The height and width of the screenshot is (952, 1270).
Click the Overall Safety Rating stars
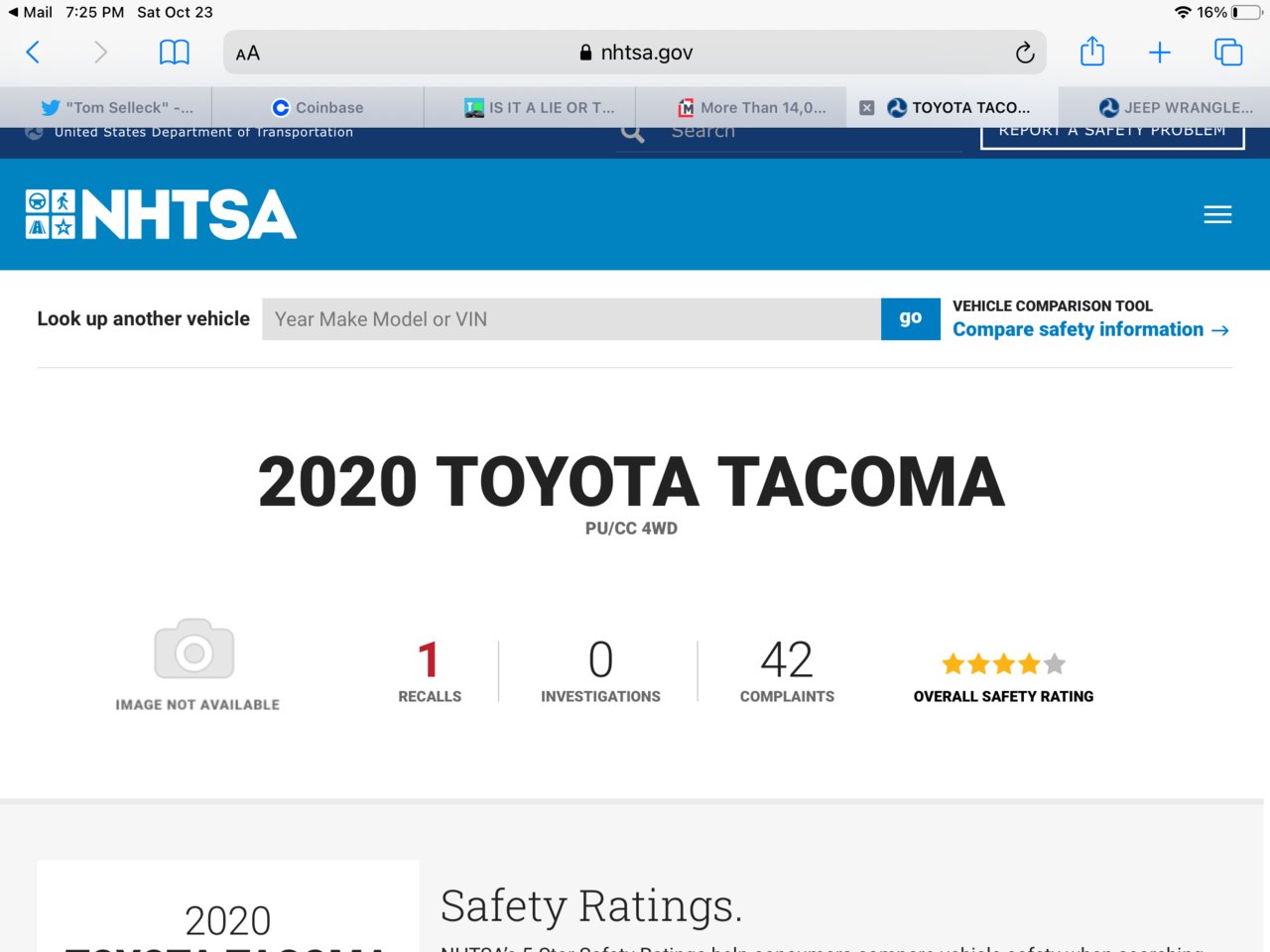tap(1003, 663)
